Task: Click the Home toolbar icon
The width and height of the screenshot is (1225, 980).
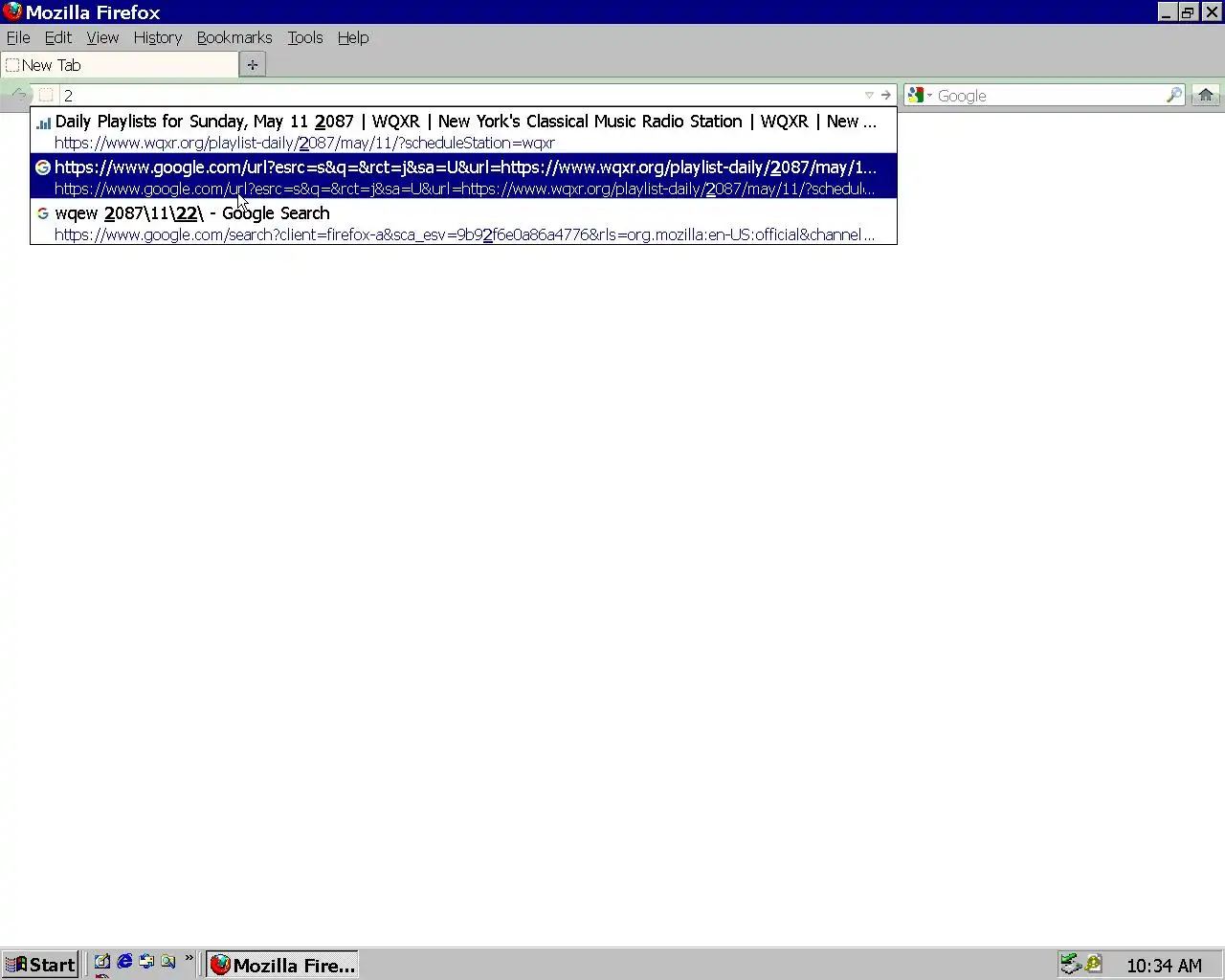Action: point(1206,95)
